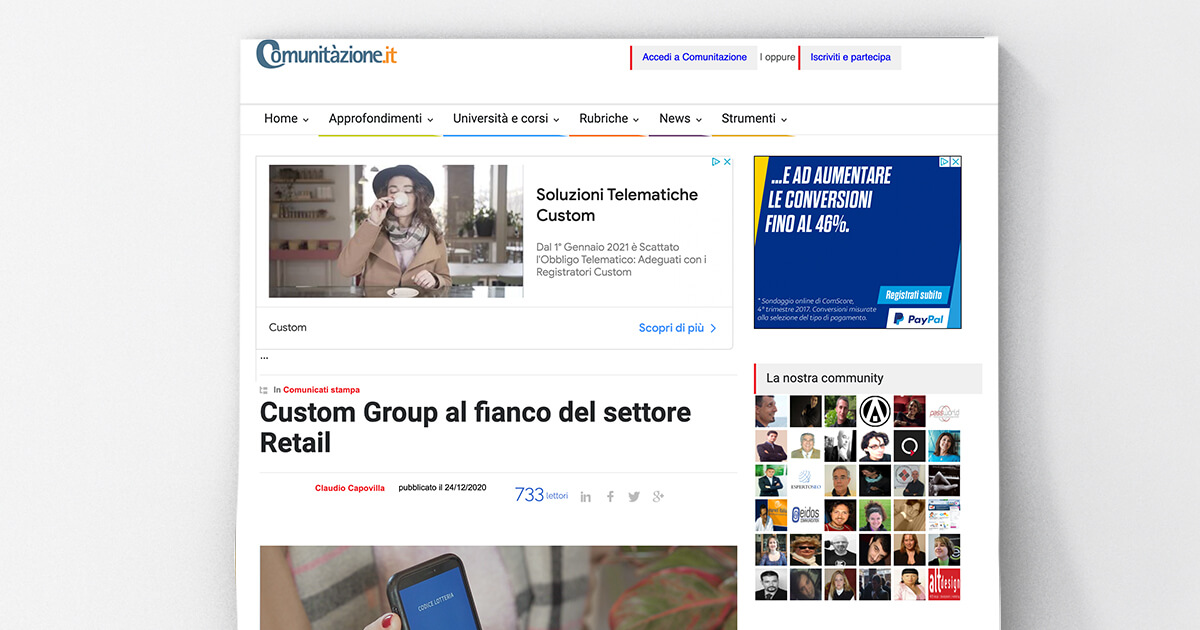The width and height of the screenshot is (1200, 630).
Task: Open the Comunicati stampa category link
Action: (321, 390)
